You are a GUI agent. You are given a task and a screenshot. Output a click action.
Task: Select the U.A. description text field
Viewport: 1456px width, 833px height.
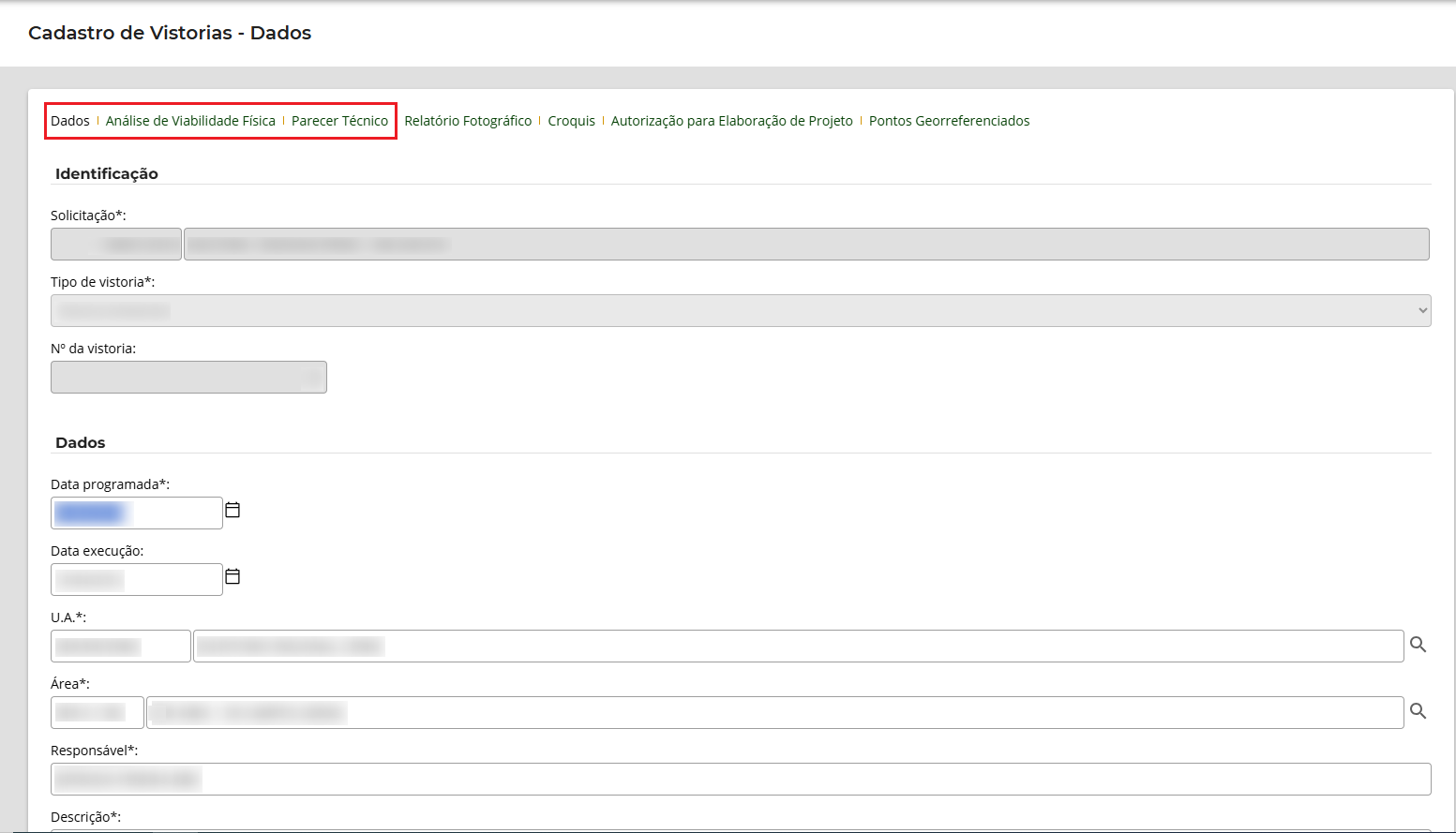pos(797,647)
